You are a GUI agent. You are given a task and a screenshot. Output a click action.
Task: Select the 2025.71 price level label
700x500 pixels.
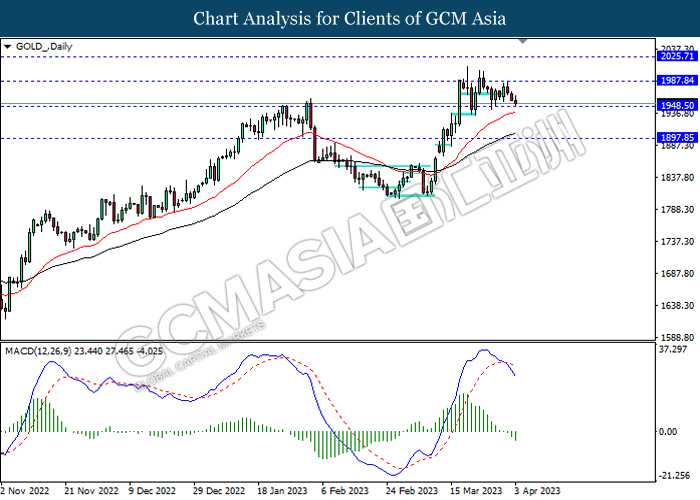pyautogui.click(x=677, y=56)
